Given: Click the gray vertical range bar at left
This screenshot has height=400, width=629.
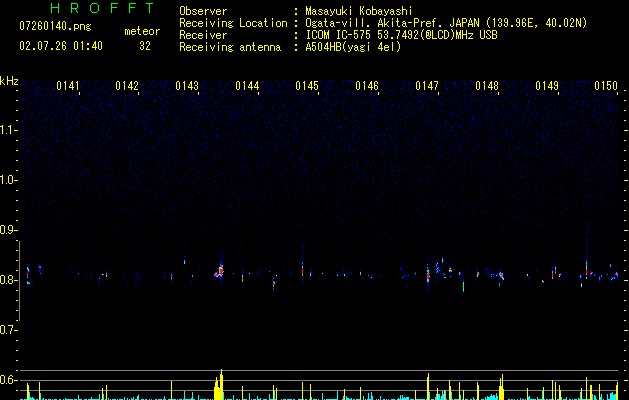Looking at the screenshot, I should (x=19, y=281).
